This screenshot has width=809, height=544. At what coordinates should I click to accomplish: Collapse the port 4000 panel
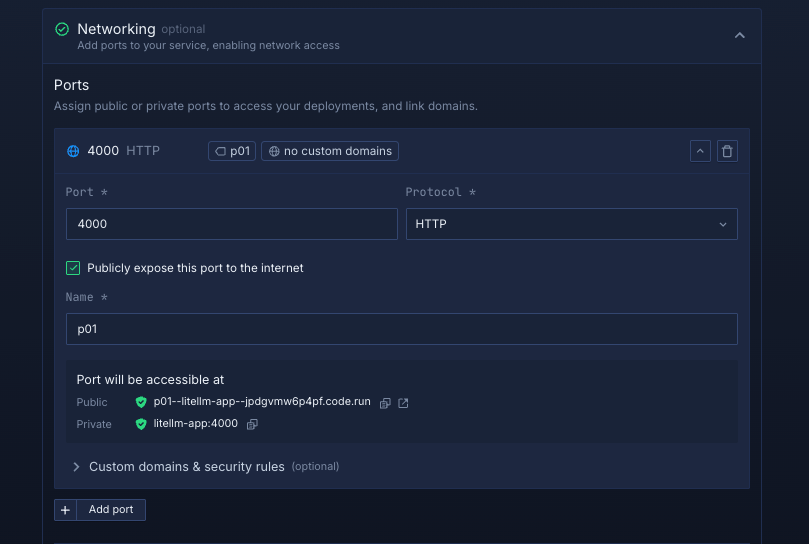pos(700,151)
